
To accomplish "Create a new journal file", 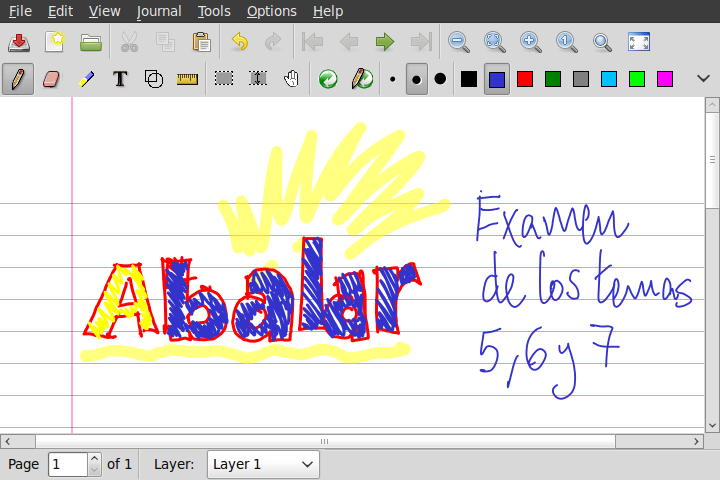I will coord(55,42).
